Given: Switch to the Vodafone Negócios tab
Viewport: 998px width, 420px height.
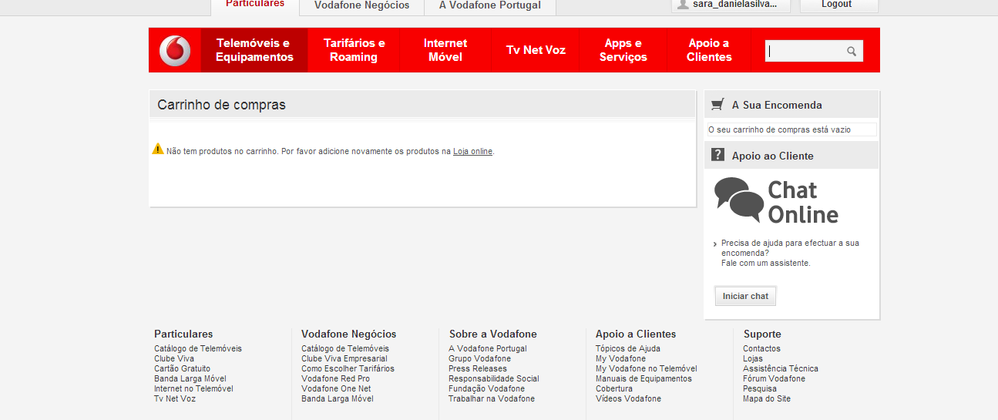Looking at the screenshot, I should (x=361, y=5).
